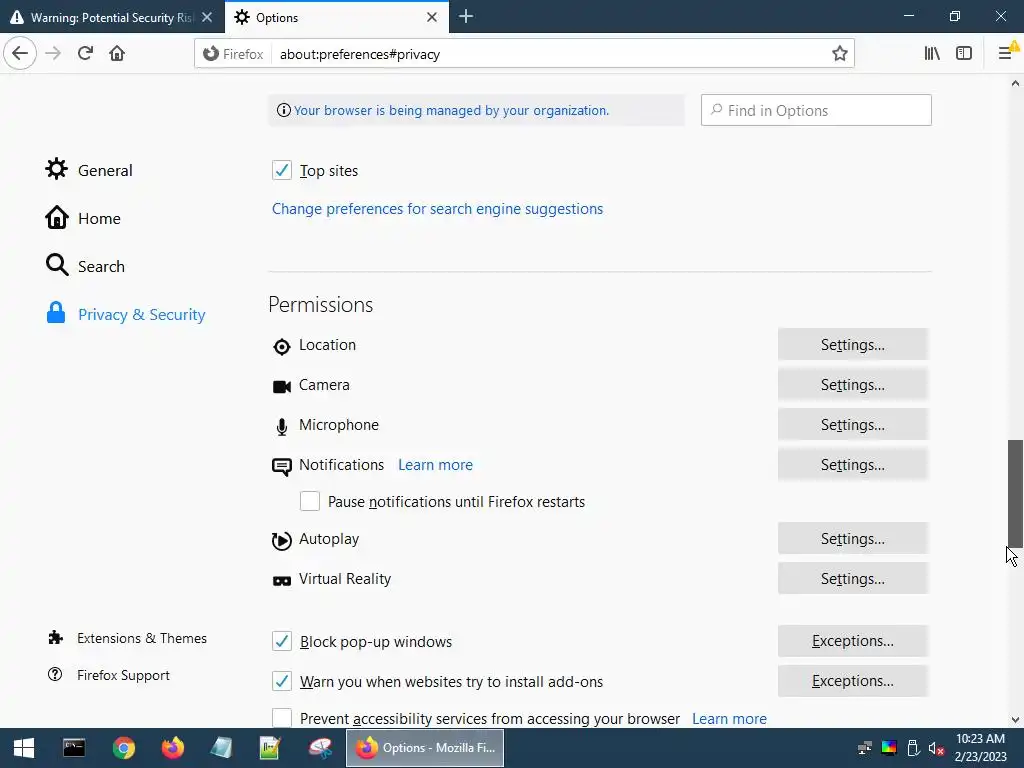Focus the Find in Options search box

click(816, 110)
